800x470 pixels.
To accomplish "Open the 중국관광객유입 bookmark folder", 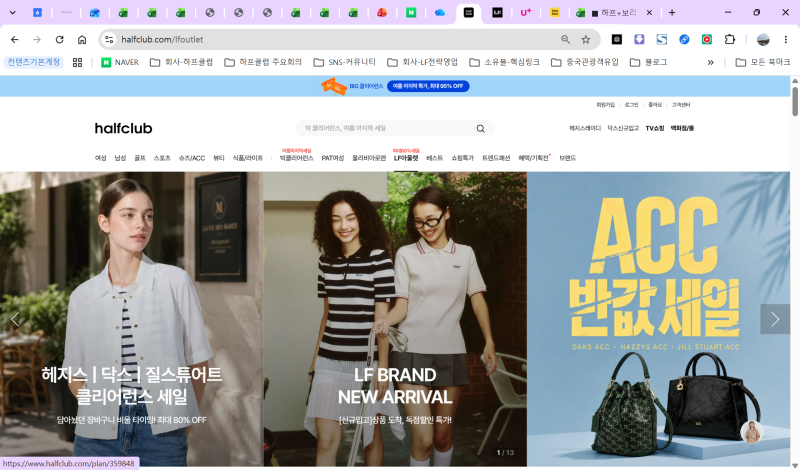I will 584,62.
